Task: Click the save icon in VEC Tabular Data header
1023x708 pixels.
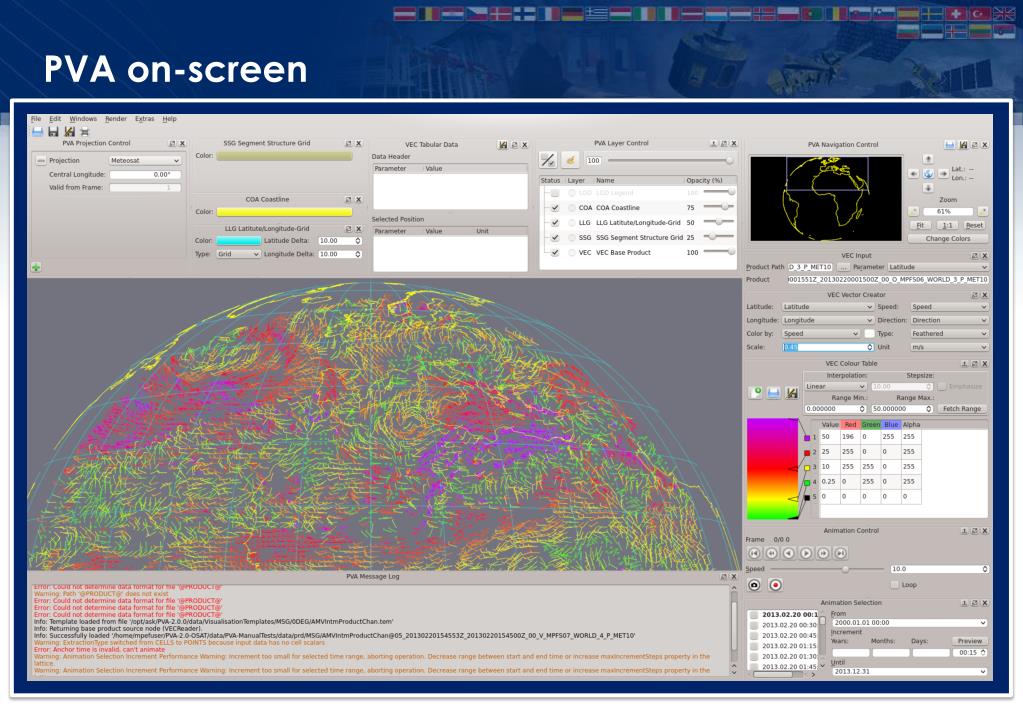Action: click(x=503, y=145)
